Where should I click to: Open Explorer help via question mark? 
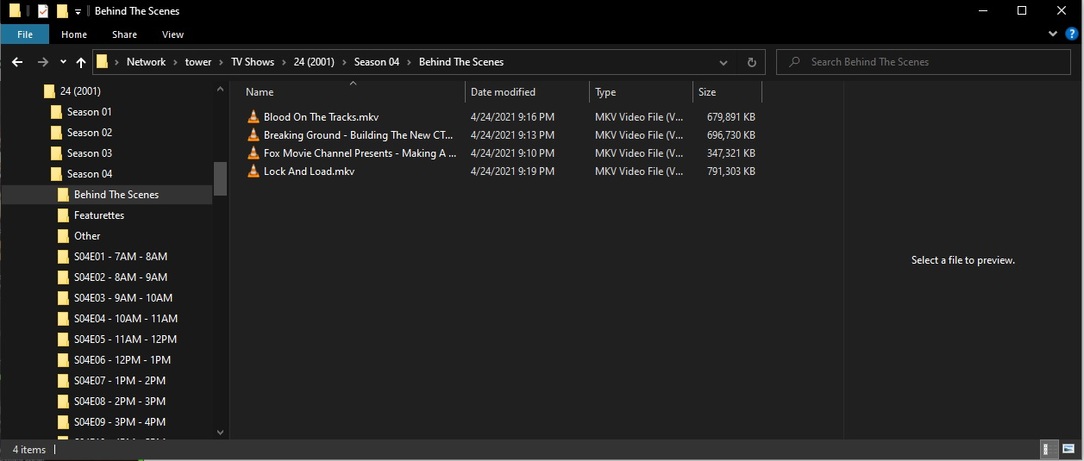click(x=1071, y=34)
